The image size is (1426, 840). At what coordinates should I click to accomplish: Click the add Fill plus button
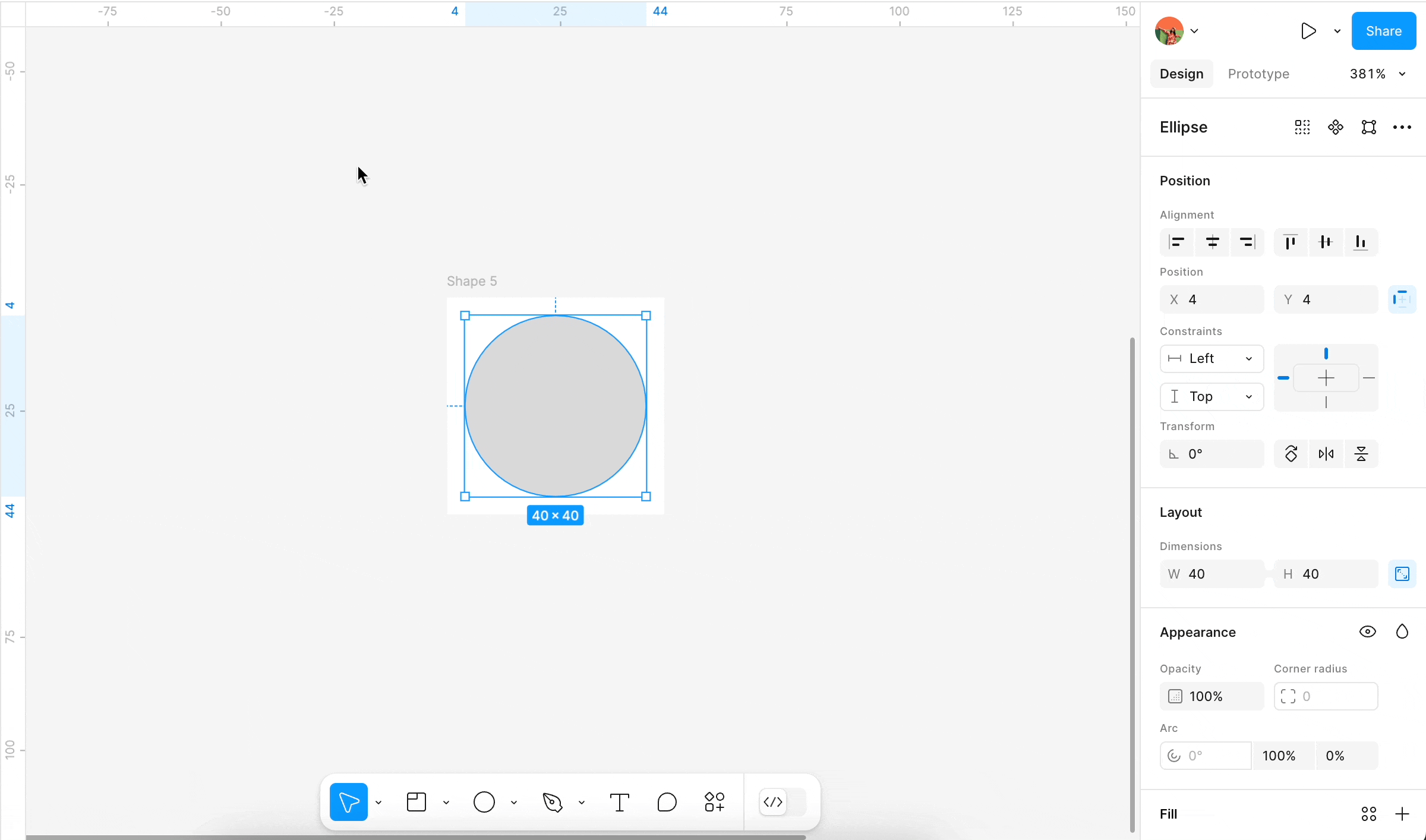click(1402, 814)
